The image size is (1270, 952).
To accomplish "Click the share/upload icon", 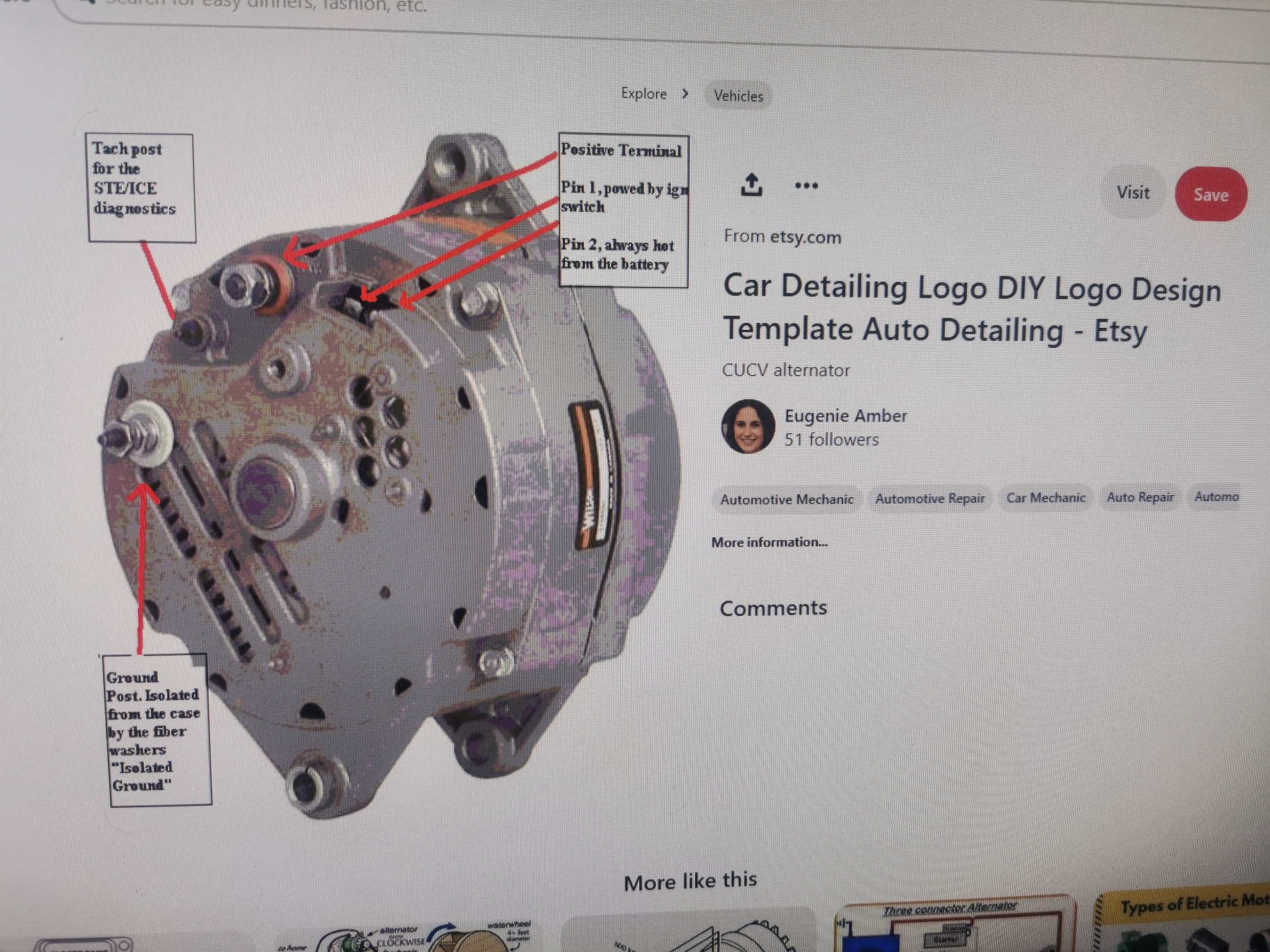I will [751, 185].
